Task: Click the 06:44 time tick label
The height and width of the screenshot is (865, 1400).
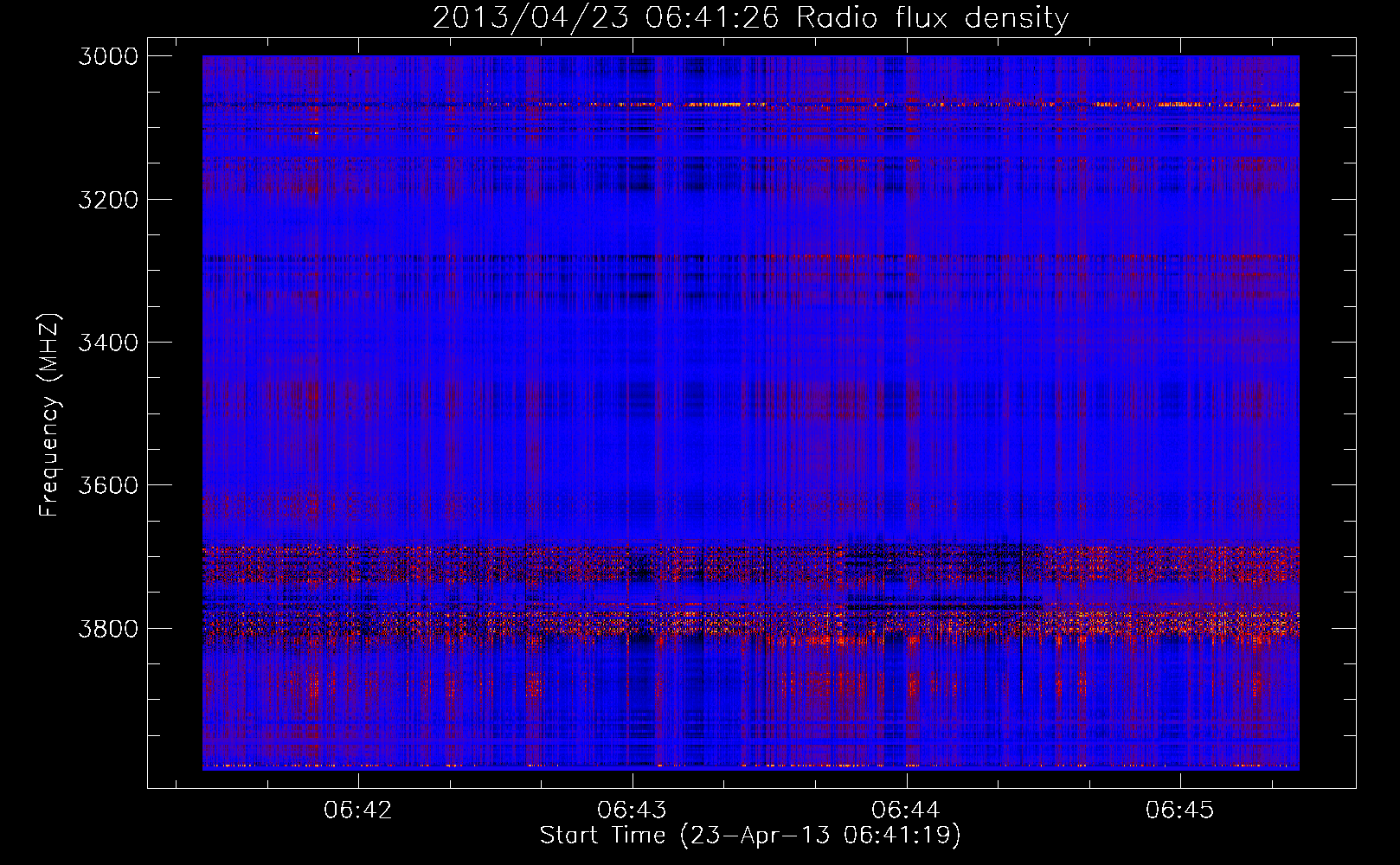Action: click(906, 811)
